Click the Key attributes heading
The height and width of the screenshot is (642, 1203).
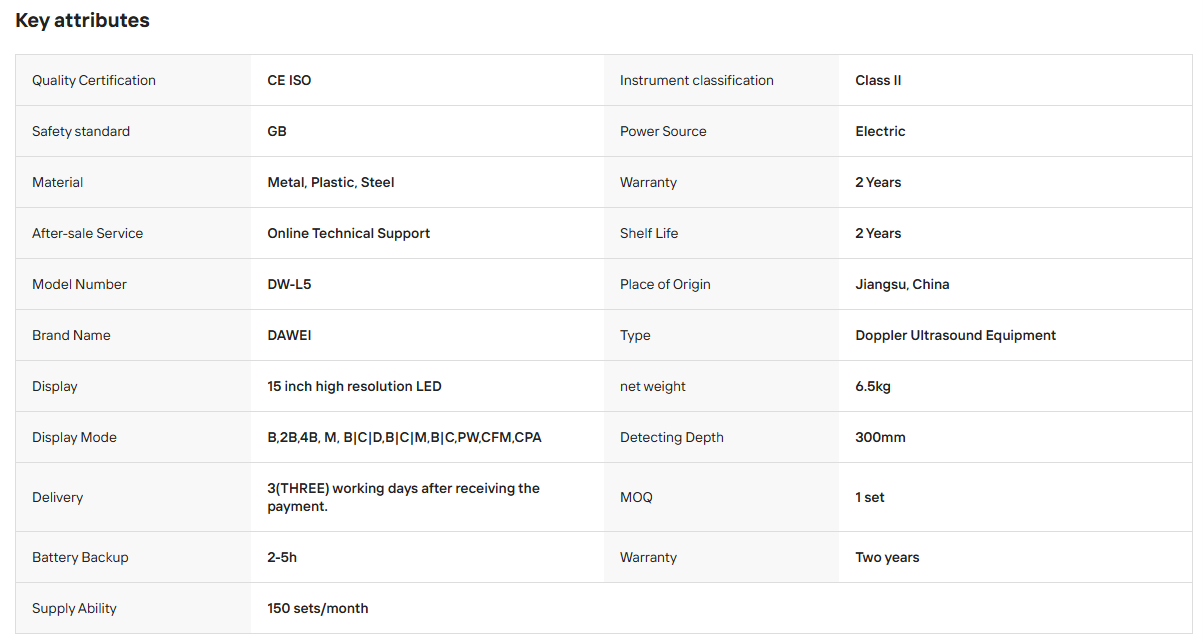(82, 20)
